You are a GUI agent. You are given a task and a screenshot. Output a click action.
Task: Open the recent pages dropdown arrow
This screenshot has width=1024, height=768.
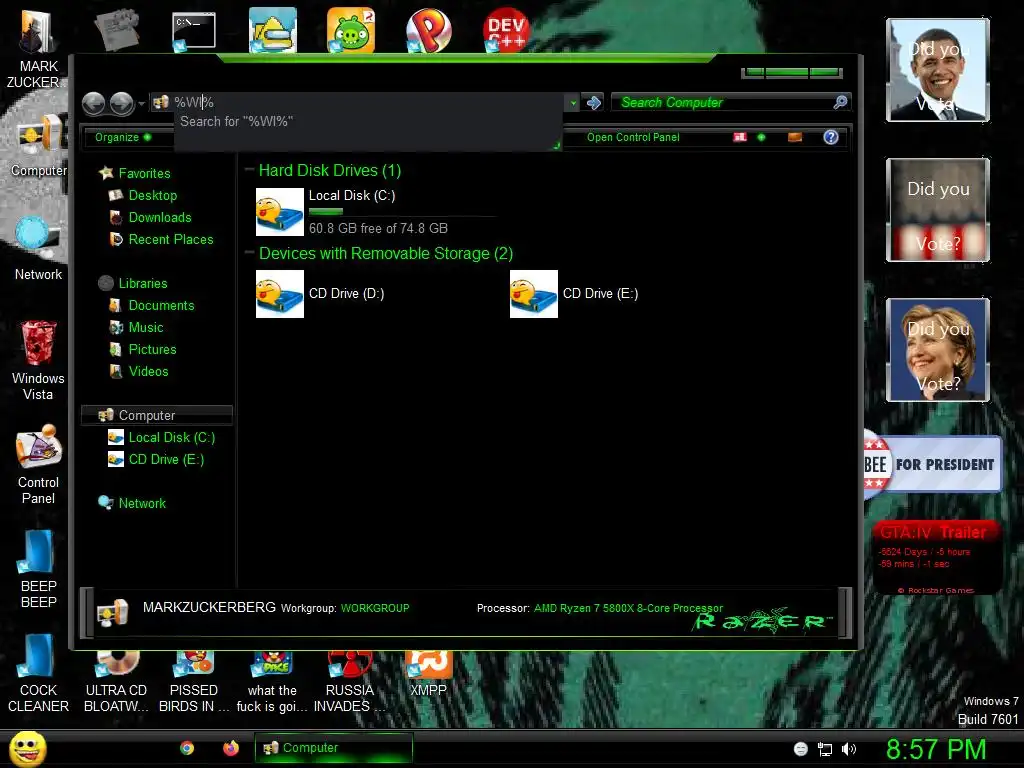click(x=141, y=103)
